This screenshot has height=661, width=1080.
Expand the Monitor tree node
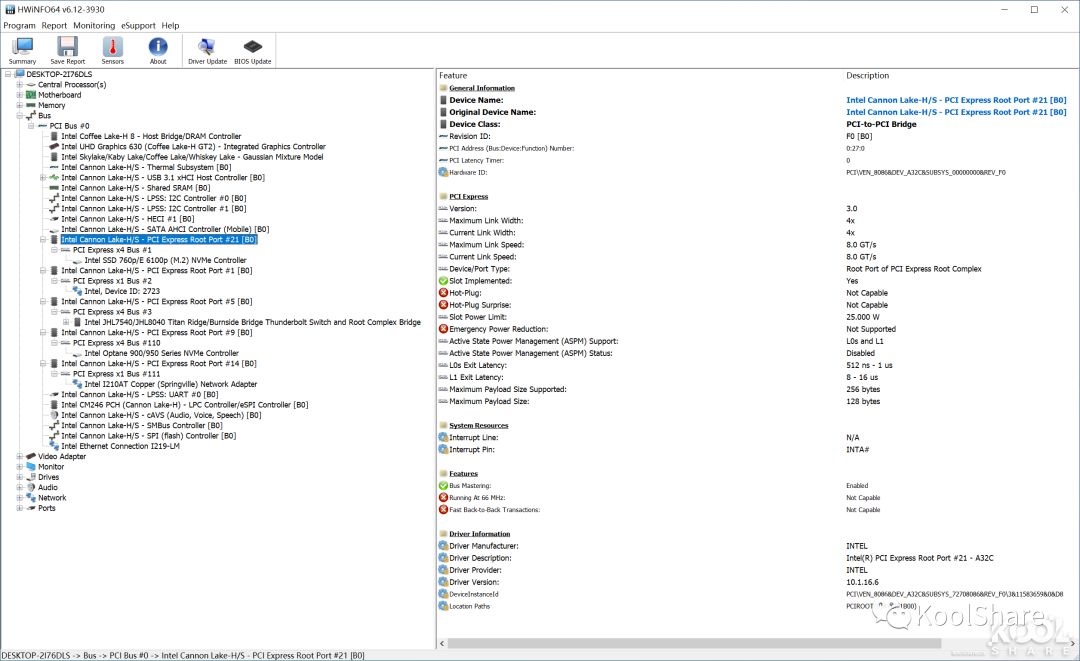(19, 466)
